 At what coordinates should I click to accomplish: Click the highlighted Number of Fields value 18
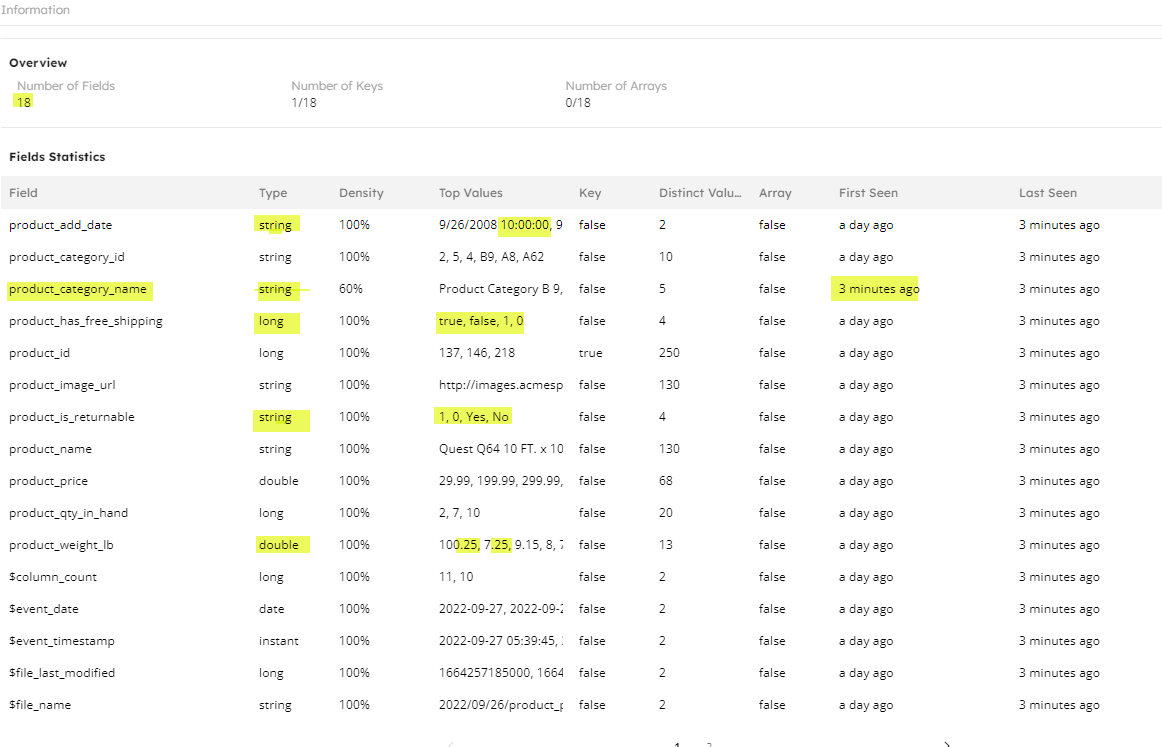point(23,101)
